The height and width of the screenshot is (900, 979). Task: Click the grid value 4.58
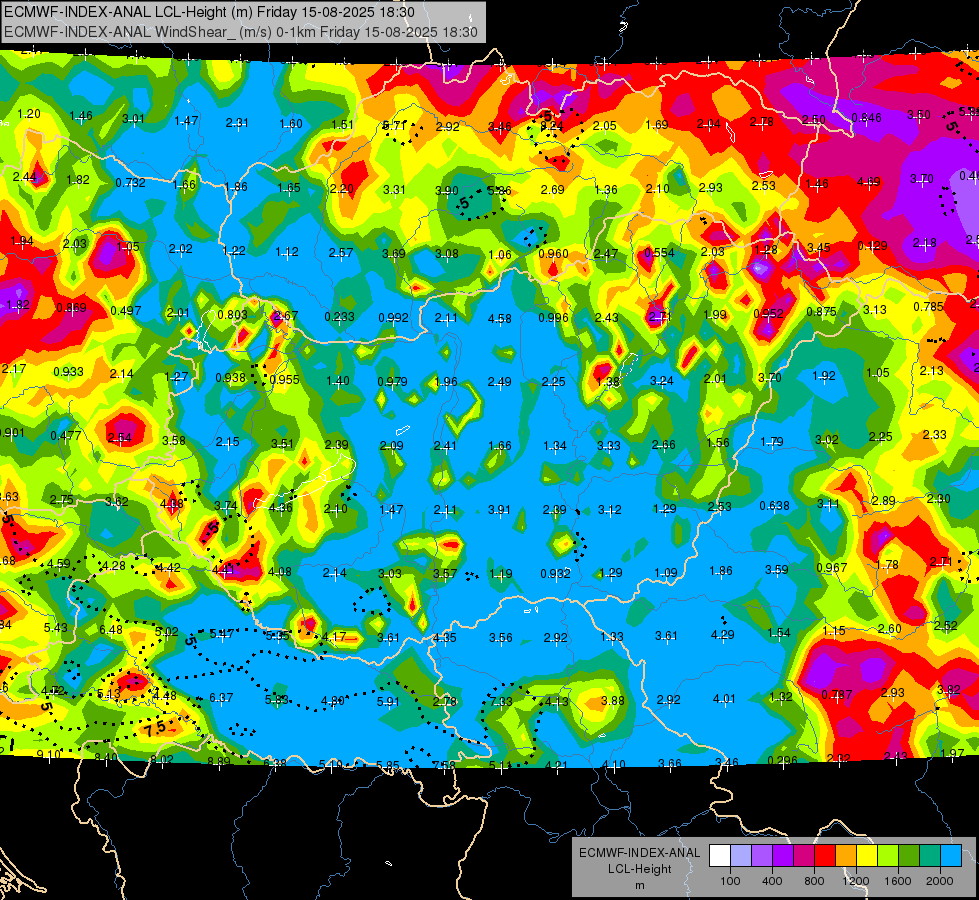pos(499,319)
